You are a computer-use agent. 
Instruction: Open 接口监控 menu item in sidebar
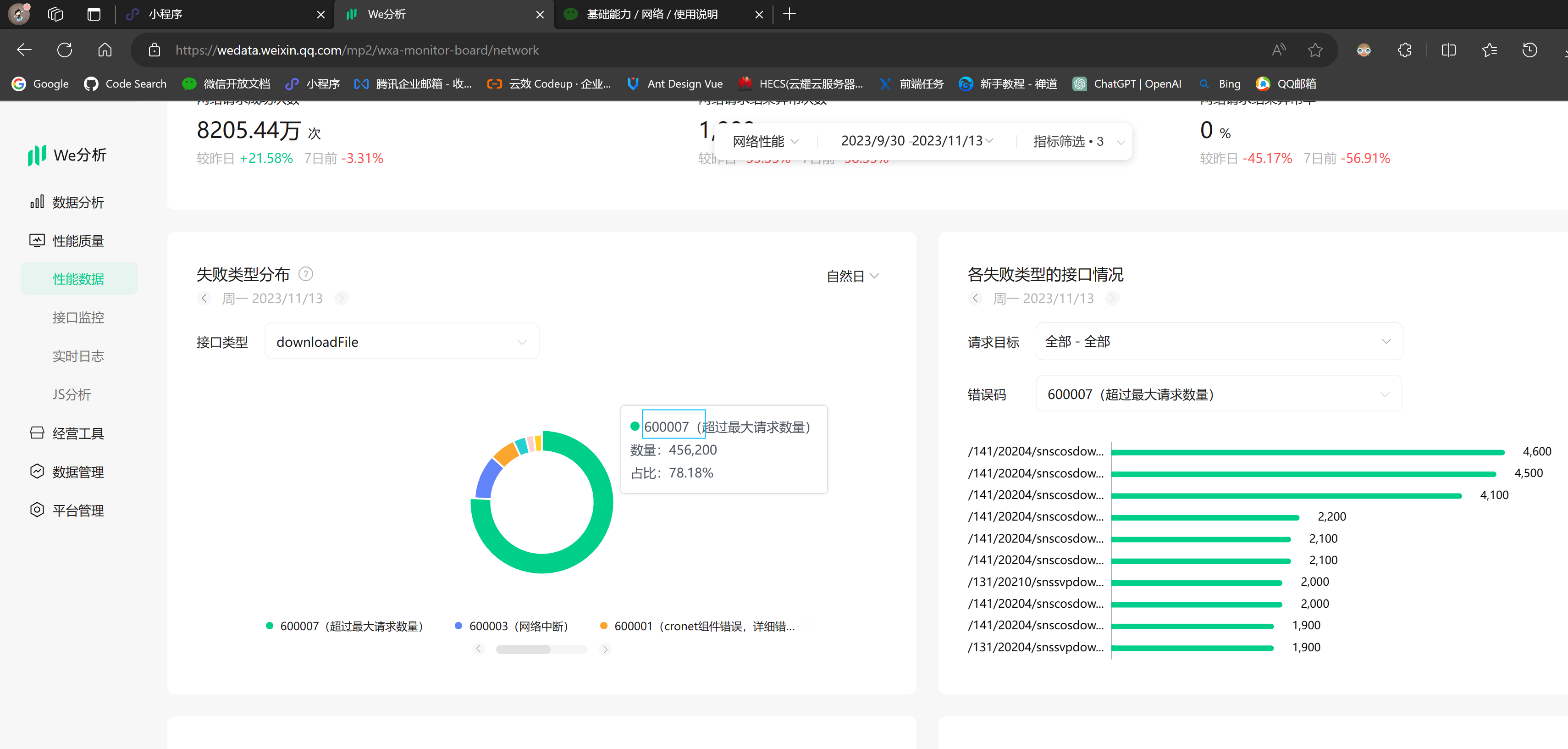[x=78, y=317]
